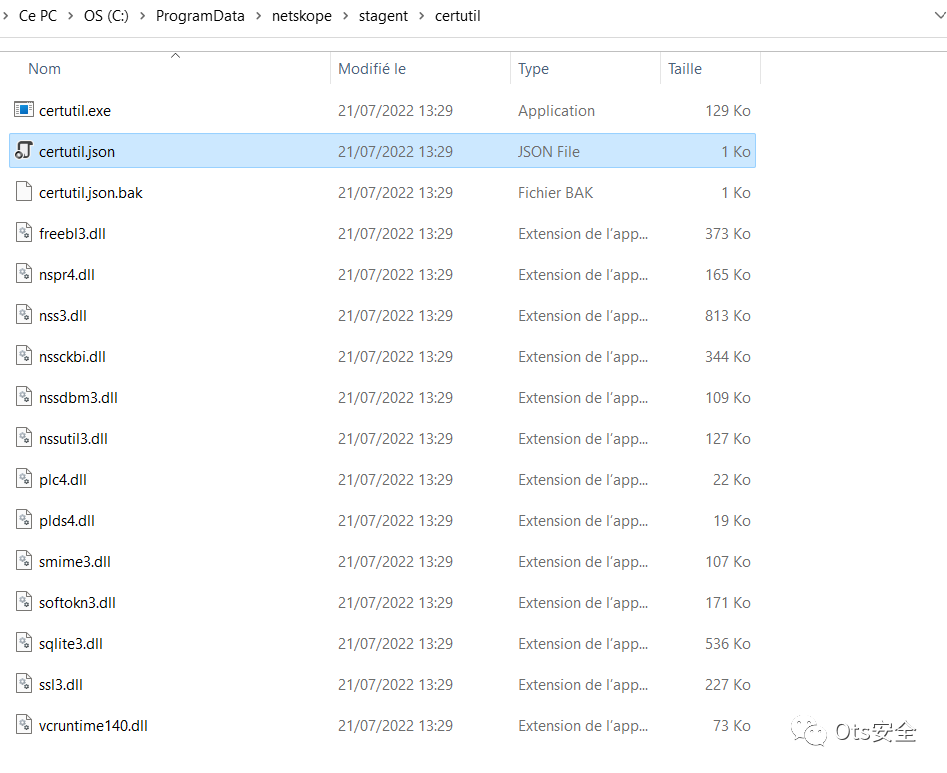Click the certutil.exe application icon
Image resolution: width=947 pixels, height=773 pixels.
[24, 110]
